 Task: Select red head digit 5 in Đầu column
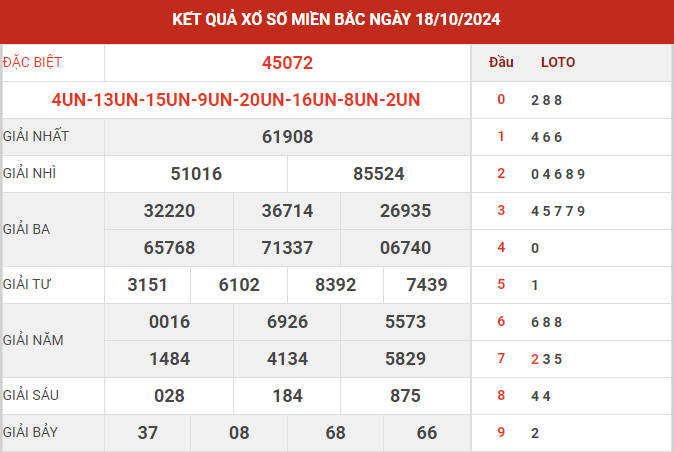click(501, 284)
